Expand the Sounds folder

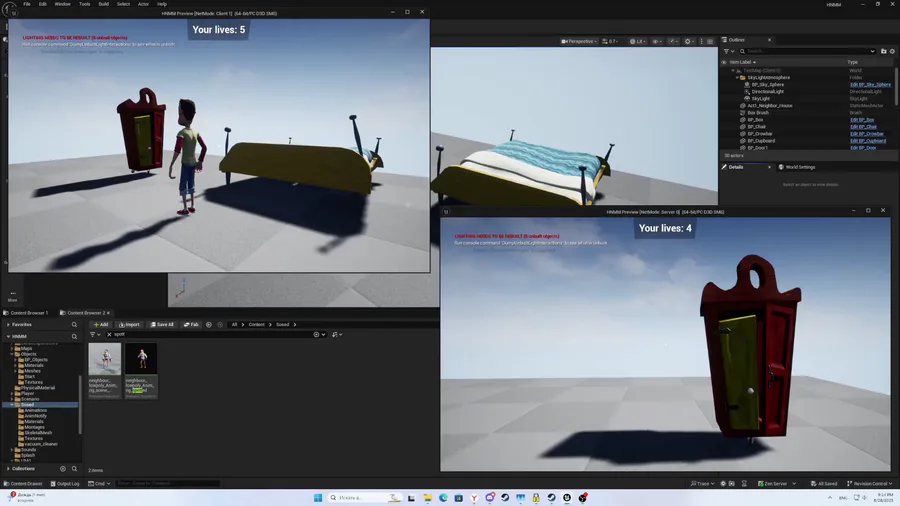click(11, 450)
